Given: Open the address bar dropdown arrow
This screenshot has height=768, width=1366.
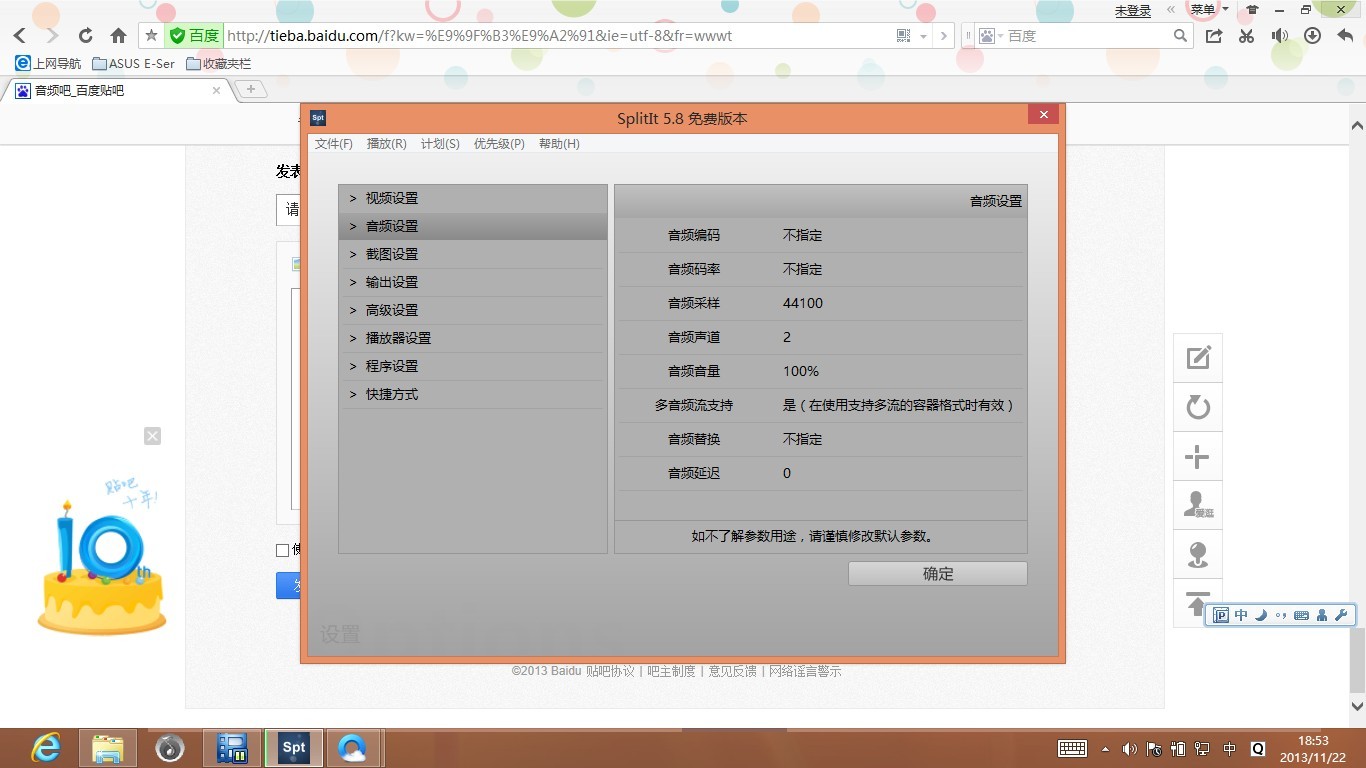Looking at the screenshot, I should point(923,36).
